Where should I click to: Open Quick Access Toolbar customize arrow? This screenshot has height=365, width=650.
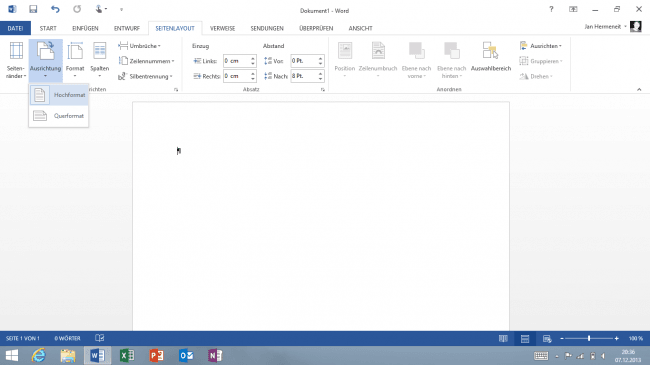121,10
